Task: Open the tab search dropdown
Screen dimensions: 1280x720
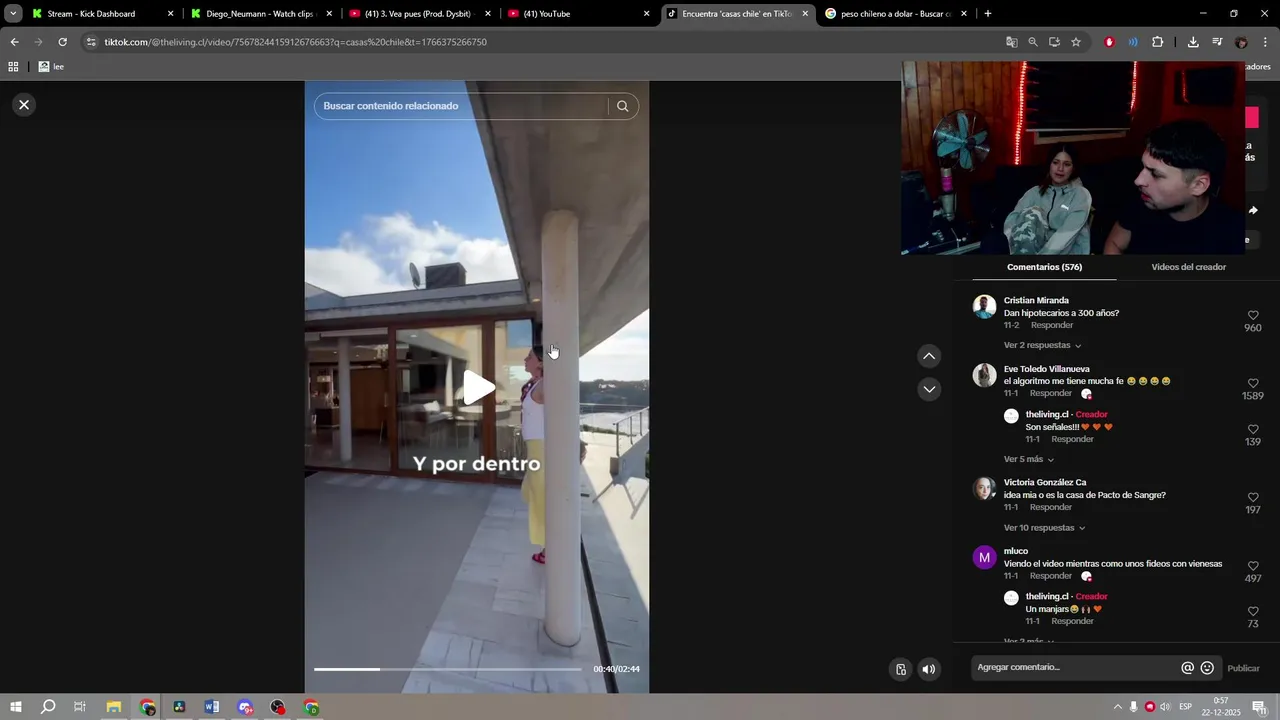Action: coord(13,14)
